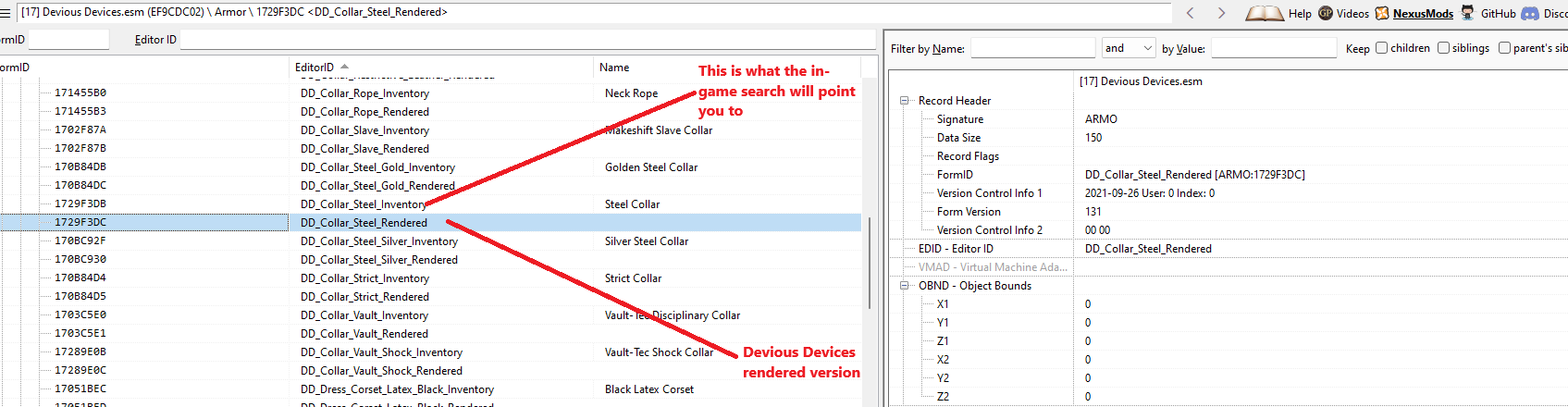Select the DD_Dress_Corset_Latex_Black_Inventory row

click(430, 389)
